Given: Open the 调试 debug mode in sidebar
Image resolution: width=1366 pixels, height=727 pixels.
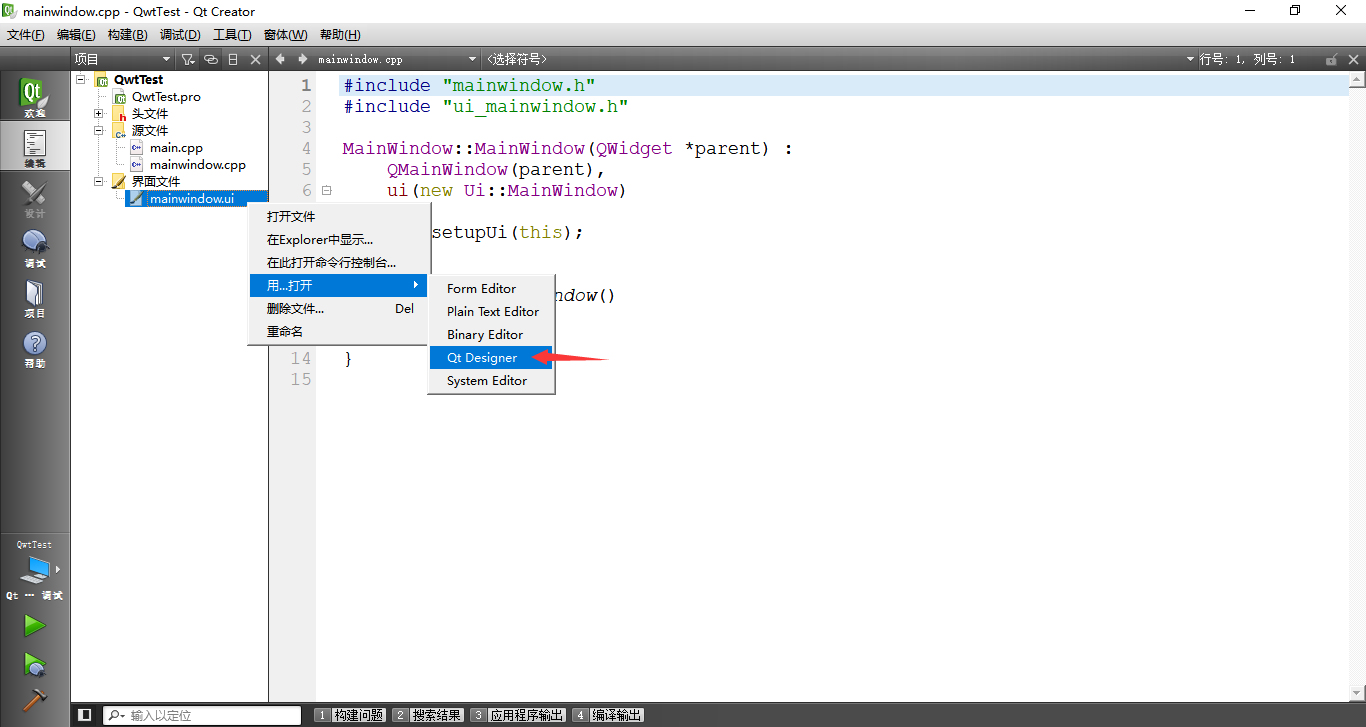Looking at the screenshot, I should (34, 248).
